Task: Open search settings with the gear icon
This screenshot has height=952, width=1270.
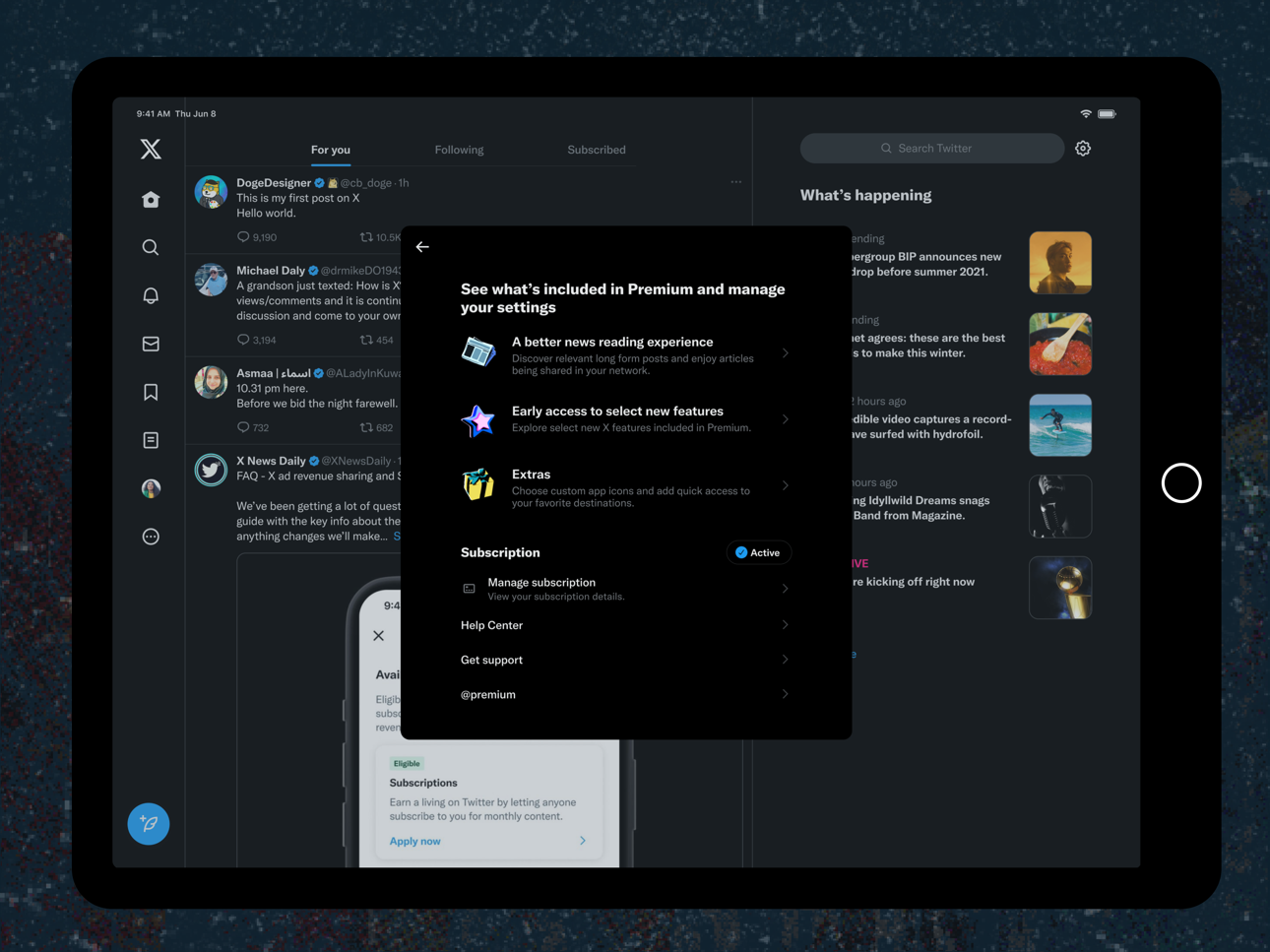Action: tap(1083, 148)
